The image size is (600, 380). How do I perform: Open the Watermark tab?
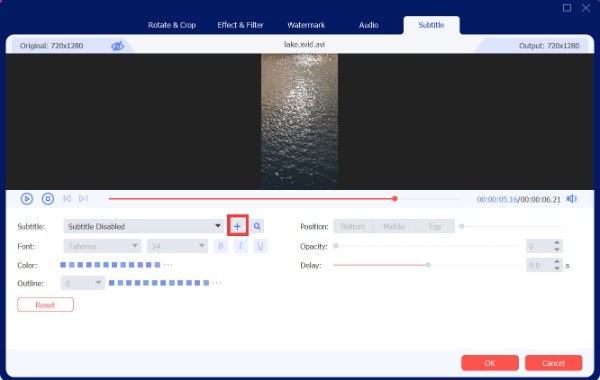[306, 25]
